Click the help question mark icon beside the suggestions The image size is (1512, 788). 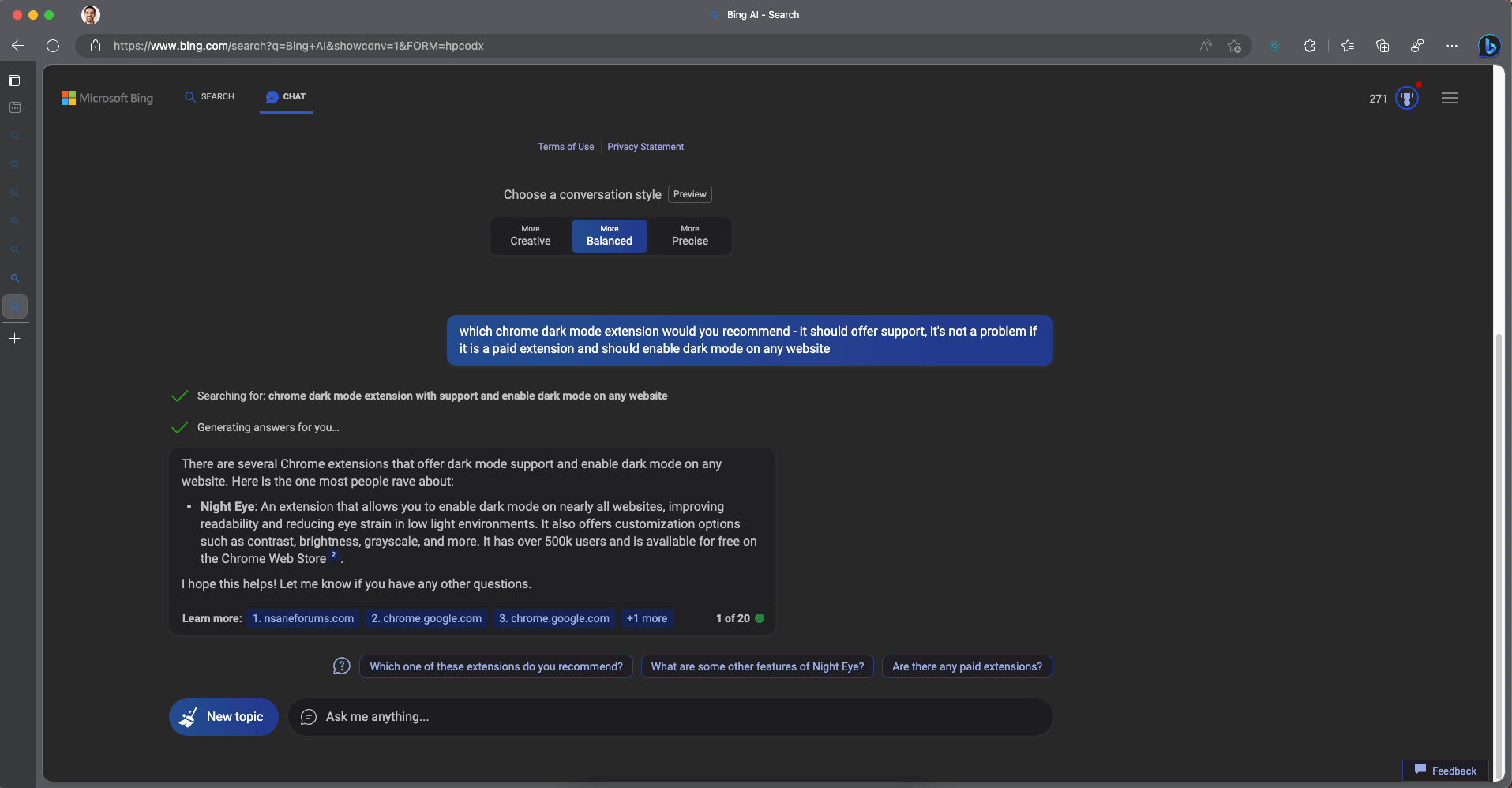341,666
